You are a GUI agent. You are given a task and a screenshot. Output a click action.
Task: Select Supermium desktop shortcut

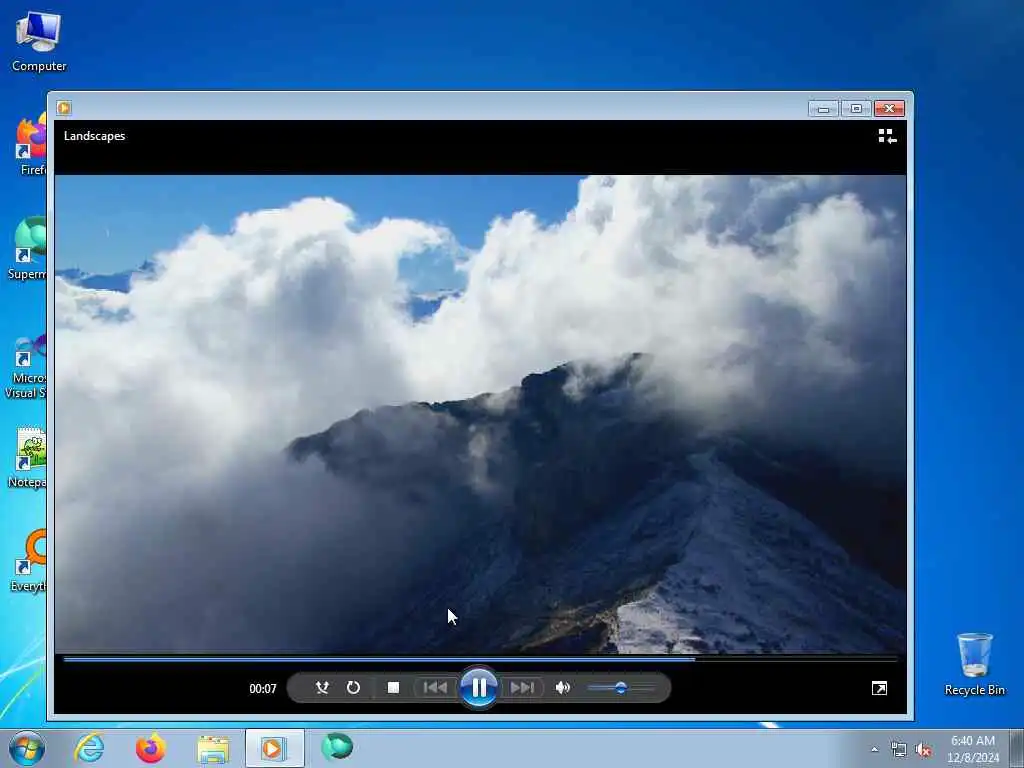[x=28, y=248]
